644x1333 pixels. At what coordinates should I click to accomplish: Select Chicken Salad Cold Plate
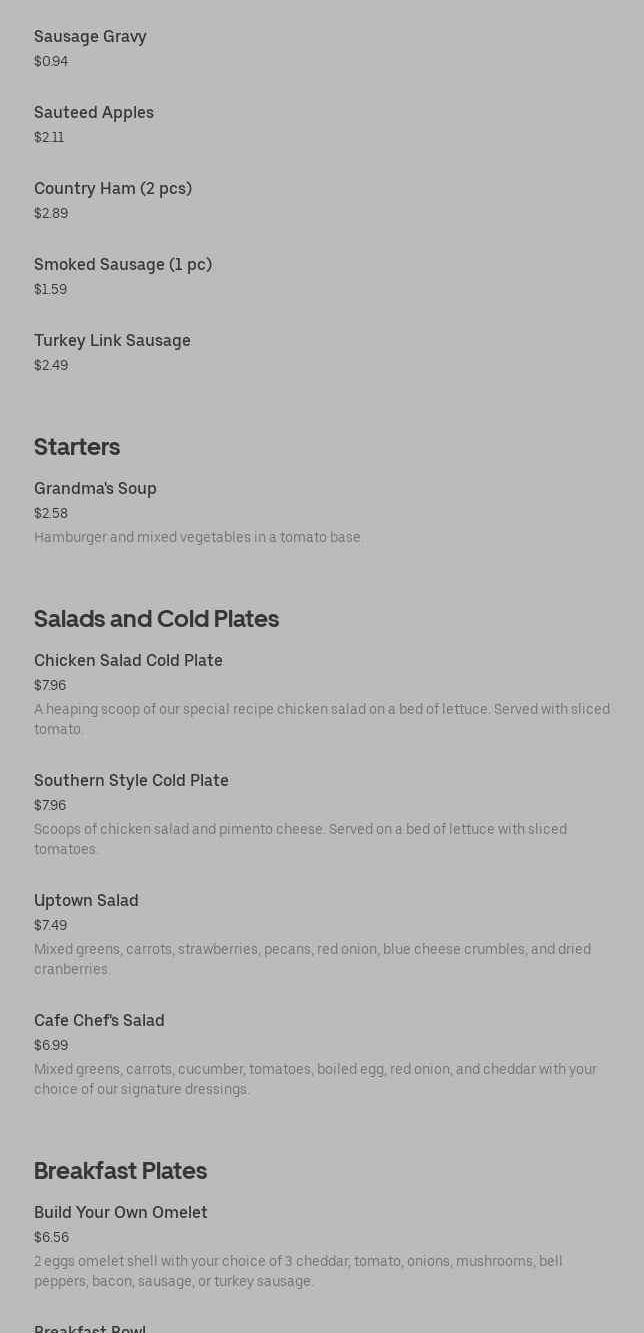[x=128, y=661]
